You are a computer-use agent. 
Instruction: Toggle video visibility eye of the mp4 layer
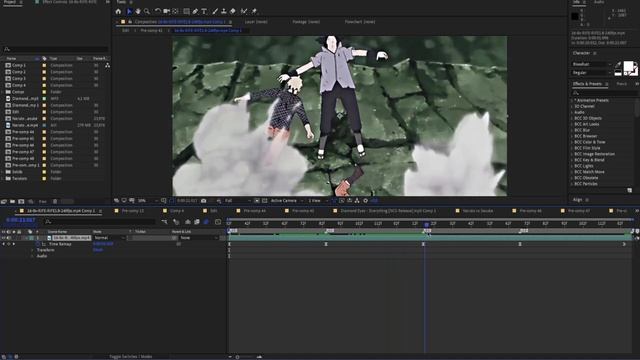pyautogui.click(x=4, y=238)
